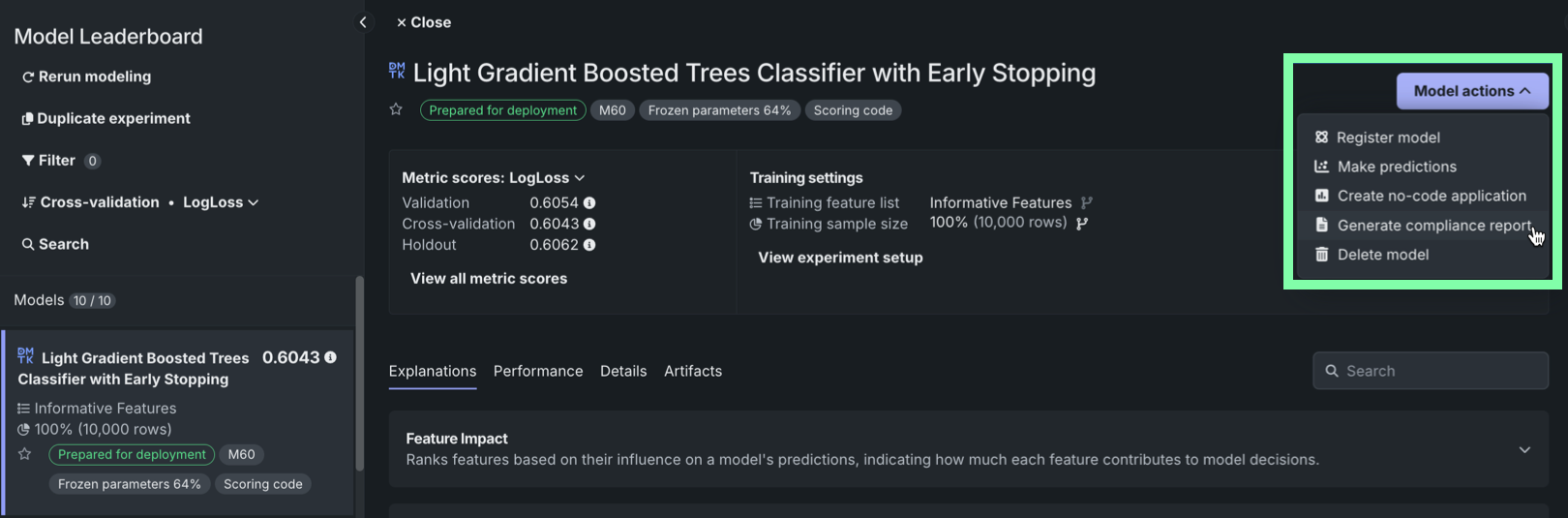
Task: Click the Cross-validation score info icon
Action: [x=589, y=224]
